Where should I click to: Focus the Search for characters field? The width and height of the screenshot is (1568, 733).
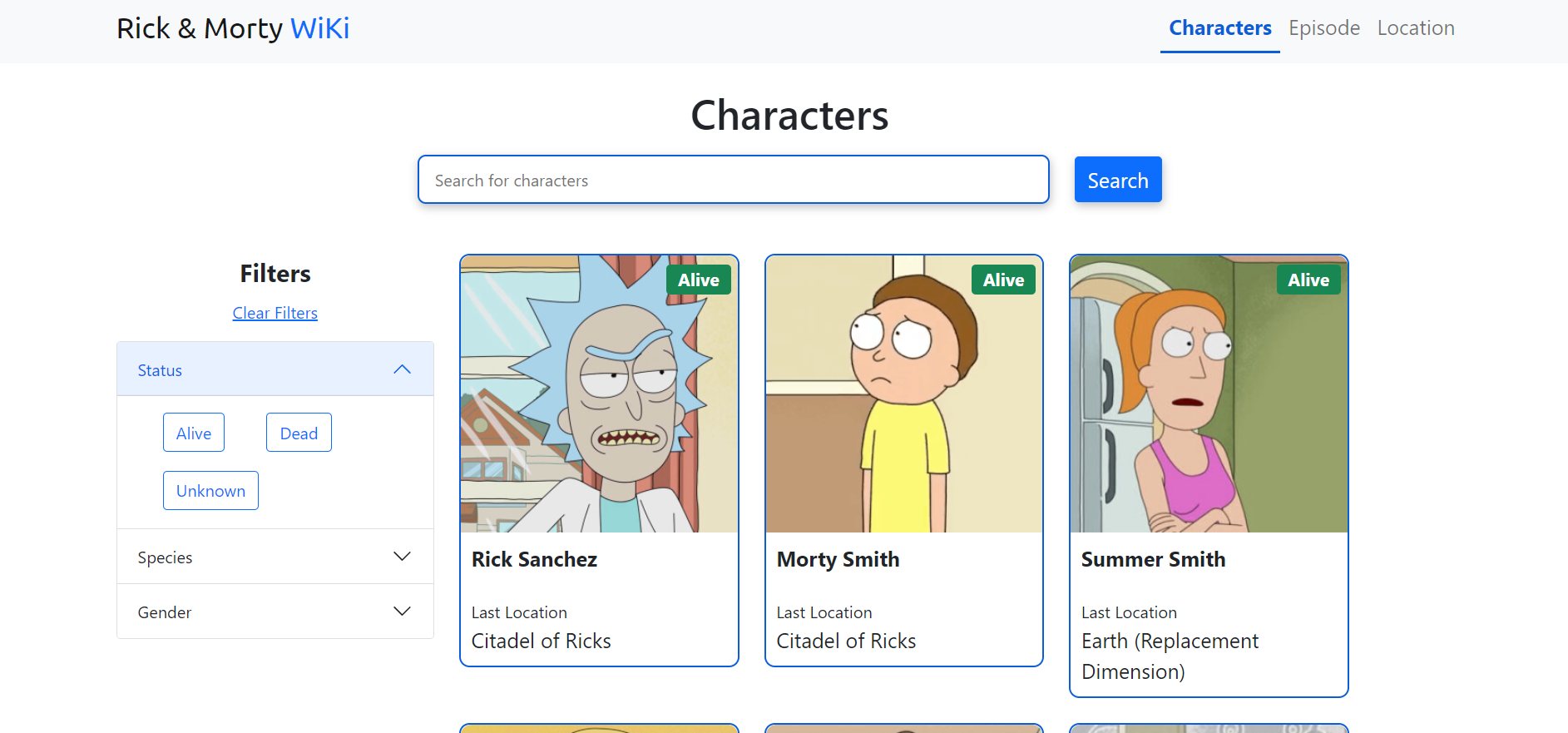733,180
